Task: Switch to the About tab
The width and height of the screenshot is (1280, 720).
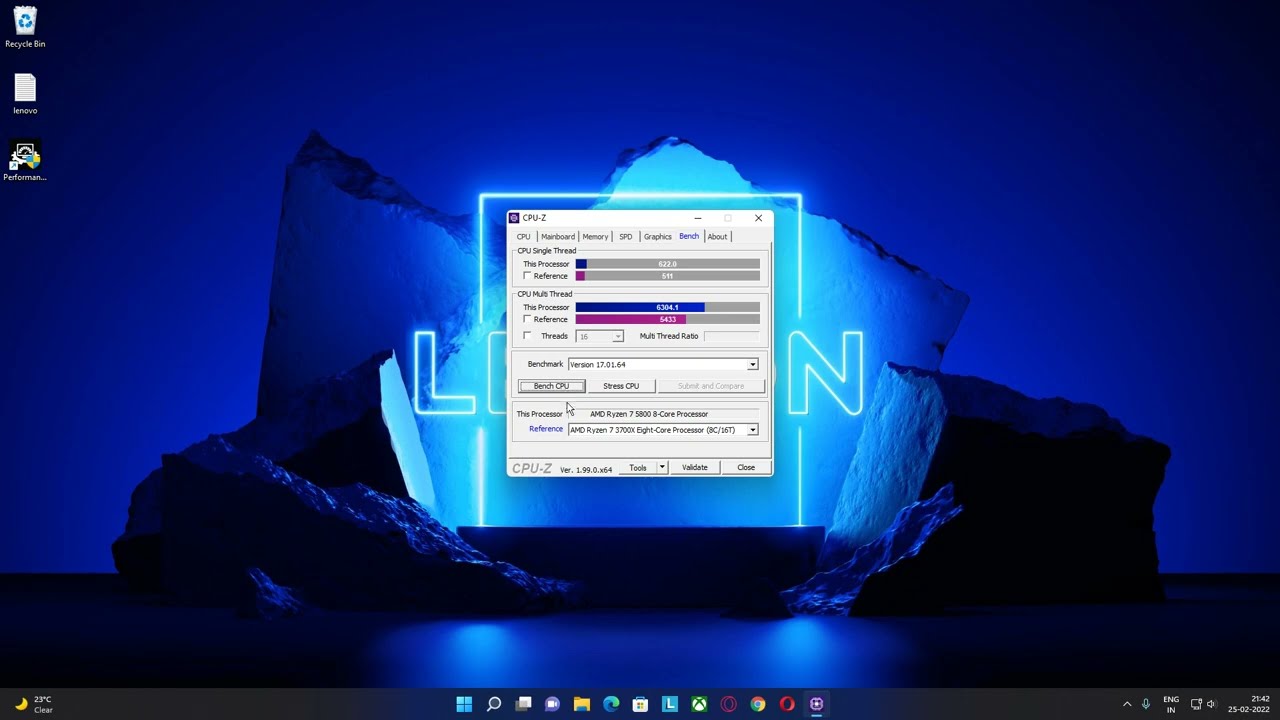Action: click(x=717, y=237)
